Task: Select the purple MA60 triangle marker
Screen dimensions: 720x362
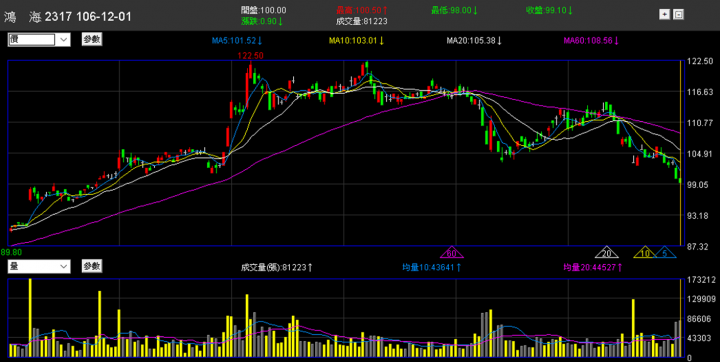Action: click(452, 252)
